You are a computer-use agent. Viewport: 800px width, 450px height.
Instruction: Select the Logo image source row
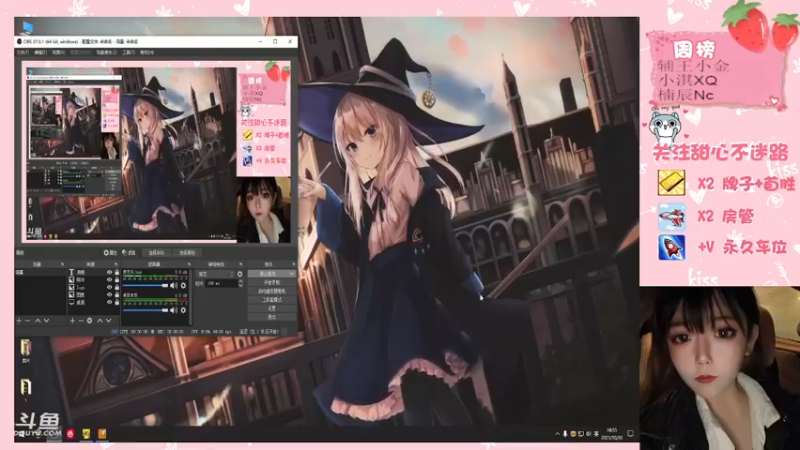pos(94,287)
